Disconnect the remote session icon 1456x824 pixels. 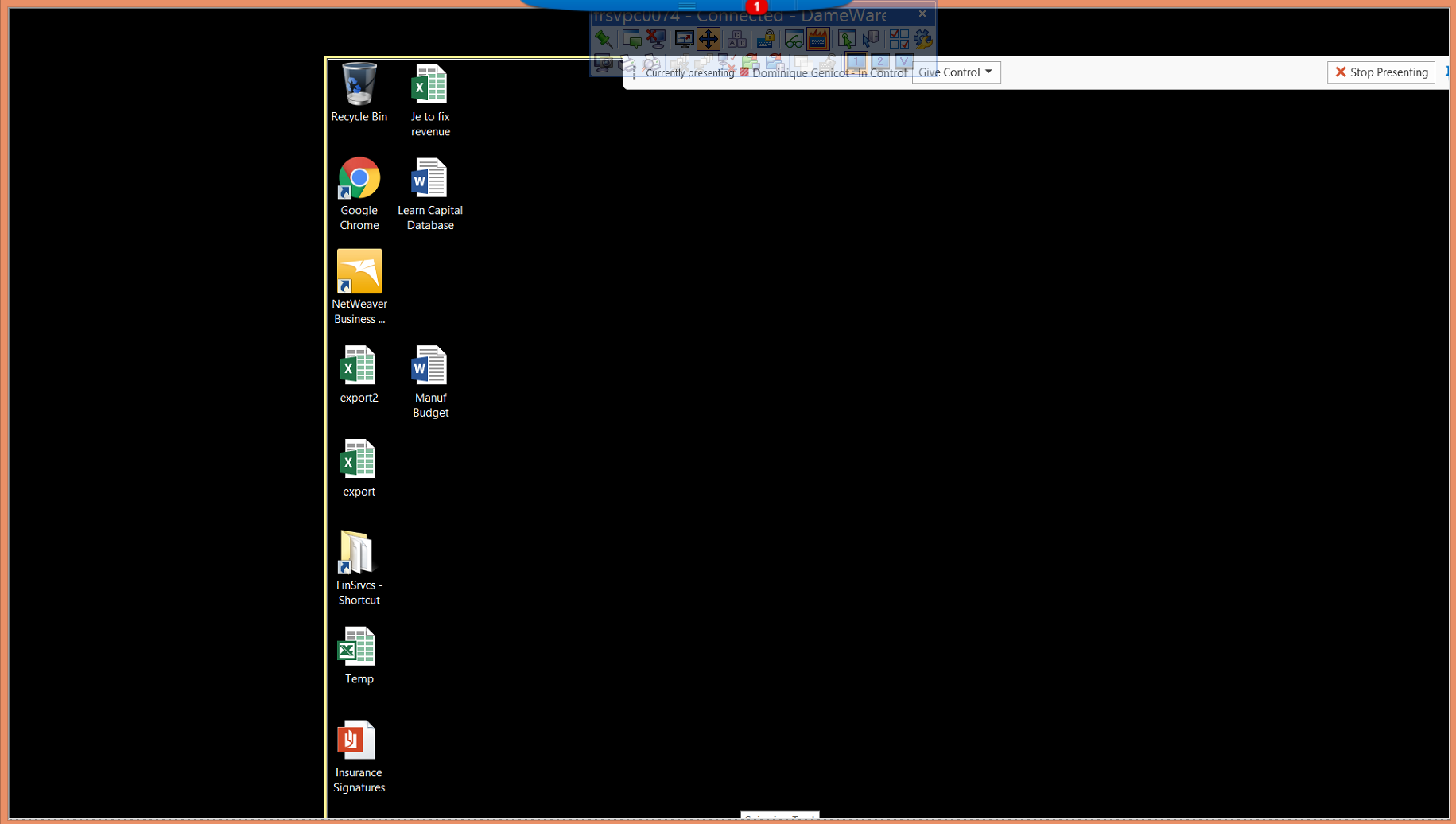pyautogui.click(x=655, y=38)
